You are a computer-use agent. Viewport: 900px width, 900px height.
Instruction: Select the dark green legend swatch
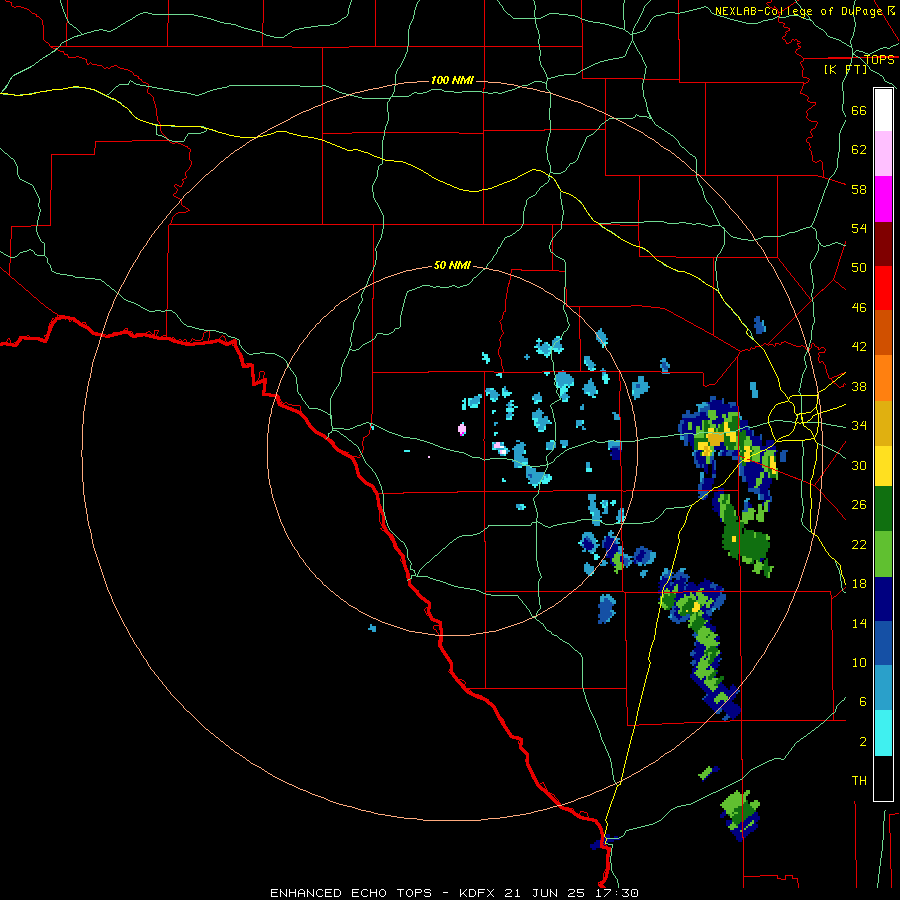(883, 509)
